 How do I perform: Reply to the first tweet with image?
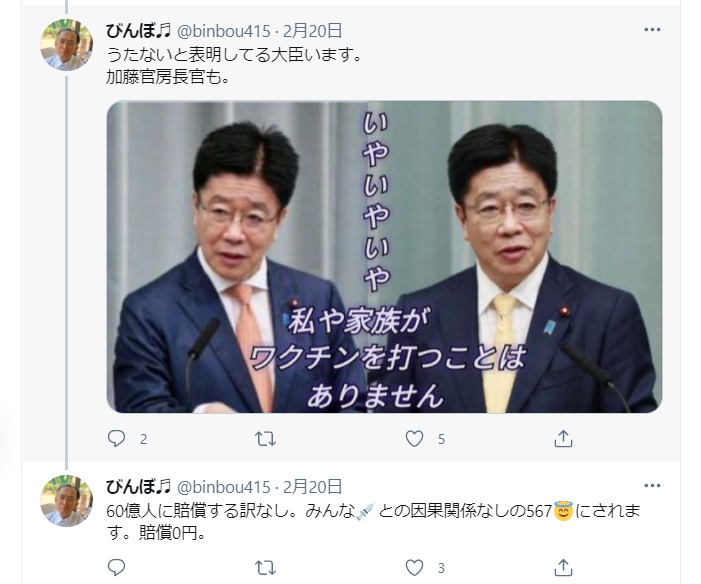117,439
